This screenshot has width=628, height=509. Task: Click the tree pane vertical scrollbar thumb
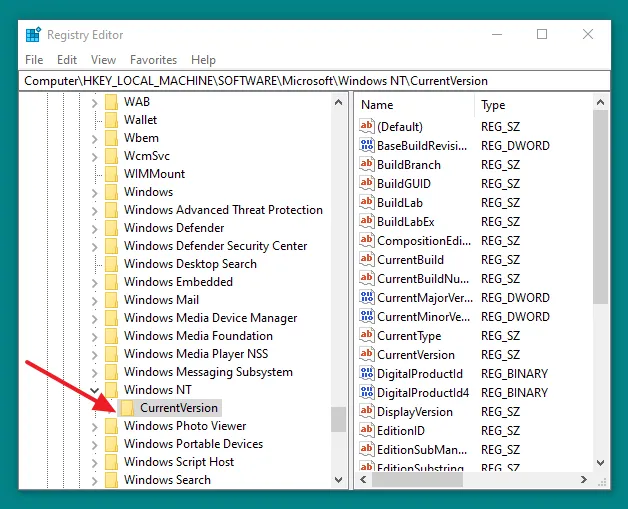[339, 419]
